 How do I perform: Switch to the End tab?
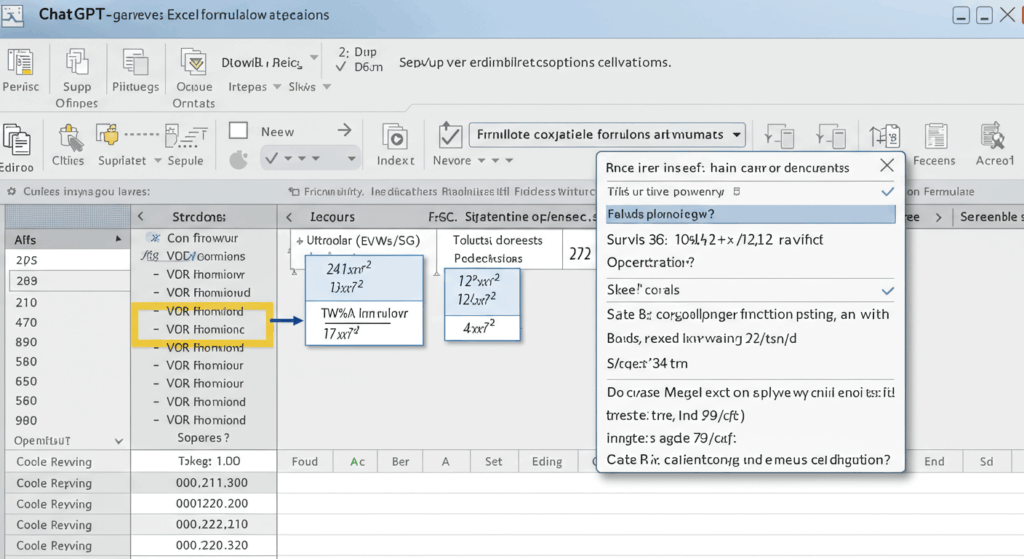tap(934, 462)
